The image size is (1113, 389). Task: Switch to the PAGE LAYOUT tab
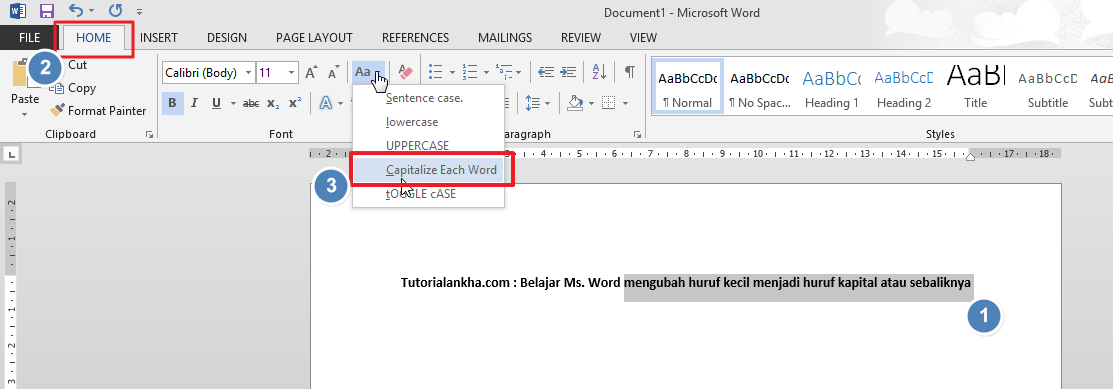pos(314,38)
